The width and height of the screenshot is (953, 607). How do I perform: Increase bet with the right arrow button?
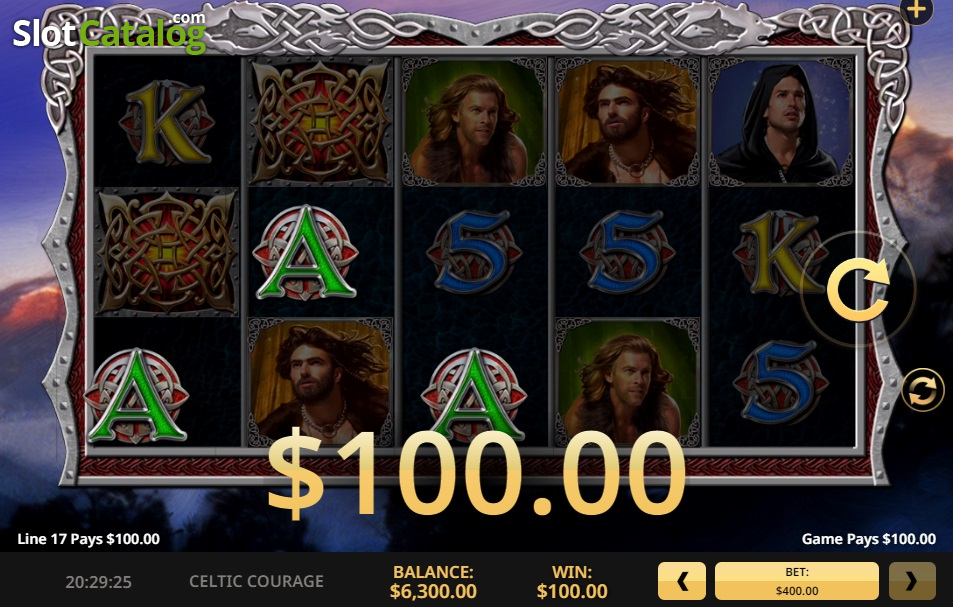[912, 581]
